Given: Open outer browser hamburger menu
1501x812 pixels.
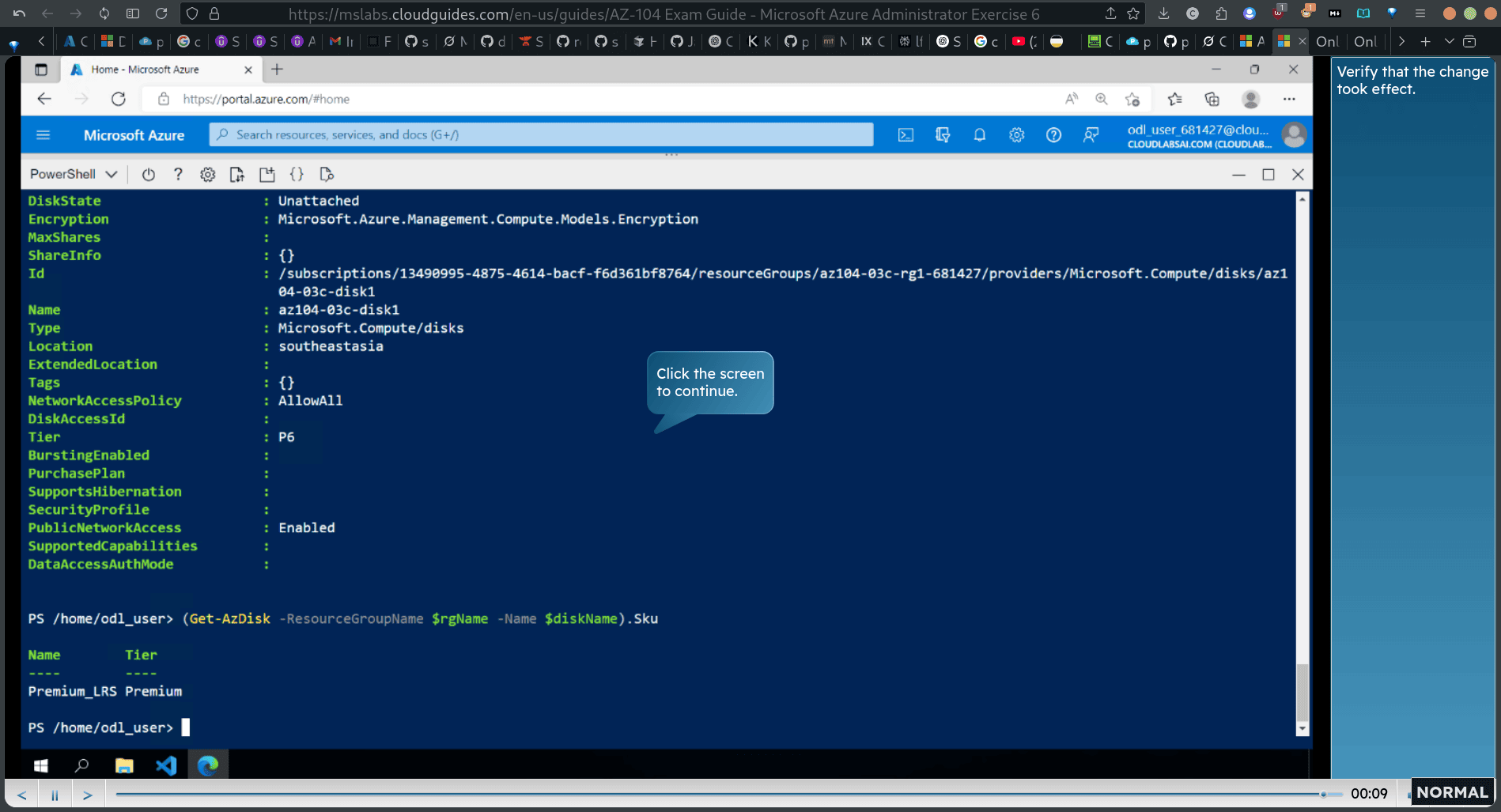Looking at the screenshot, I should (1420, 13).
